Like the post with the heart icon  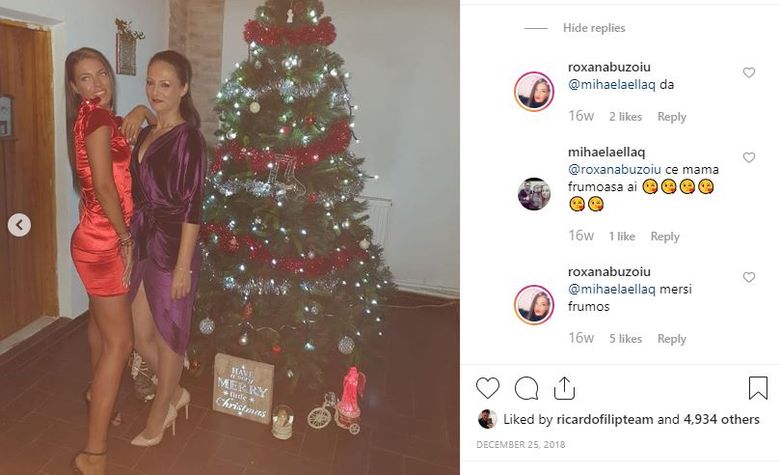488,388
